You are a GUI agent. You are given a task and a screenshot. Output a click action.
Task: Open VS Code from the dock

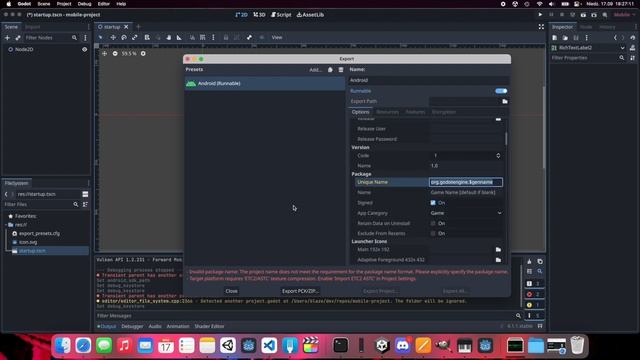point(269,346)
